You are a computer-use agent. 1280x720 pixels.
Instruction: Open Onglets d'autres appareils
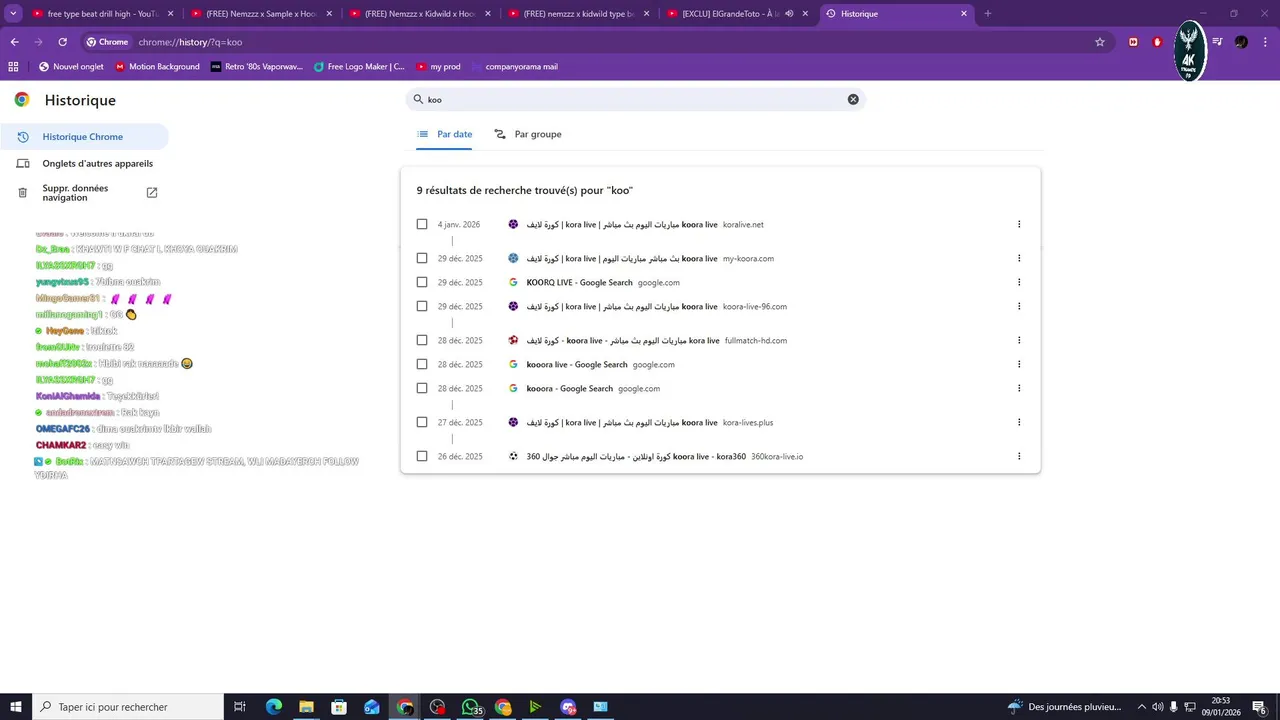(x=84, y=163)
